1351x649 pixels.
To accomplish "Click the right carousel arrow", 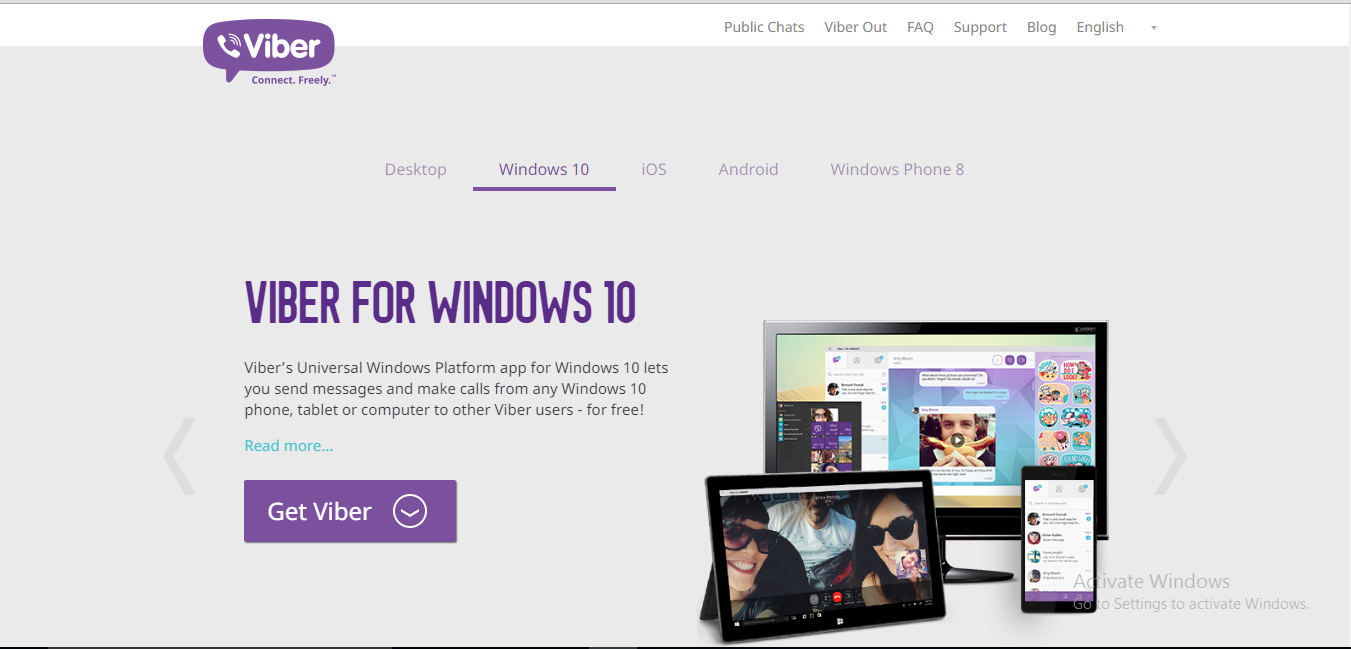I will (1170, 456).
